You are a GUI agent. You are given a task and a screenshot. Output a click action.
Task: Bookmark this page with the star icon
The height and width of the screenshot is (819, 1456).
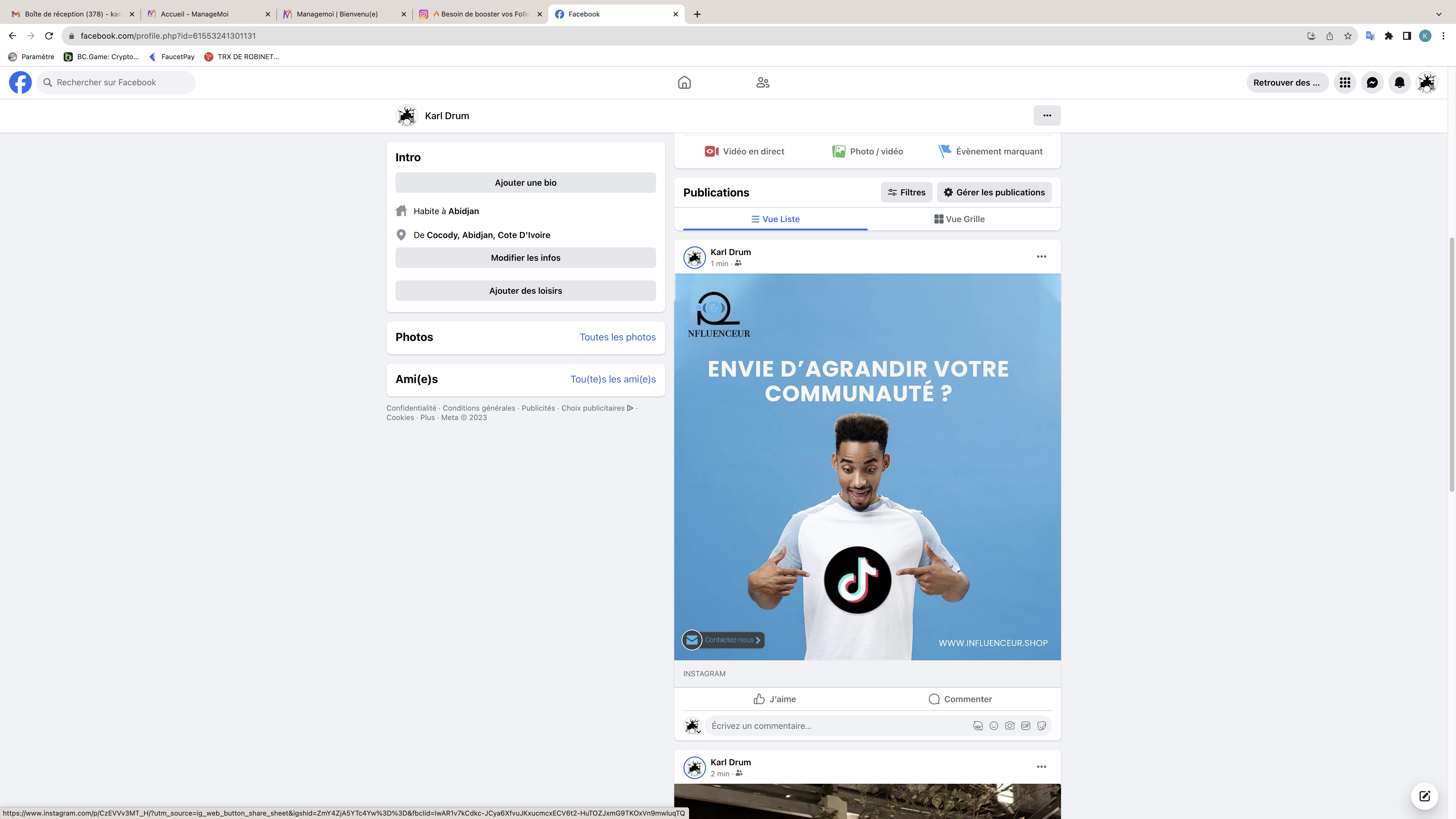(x=1348, y=36)
